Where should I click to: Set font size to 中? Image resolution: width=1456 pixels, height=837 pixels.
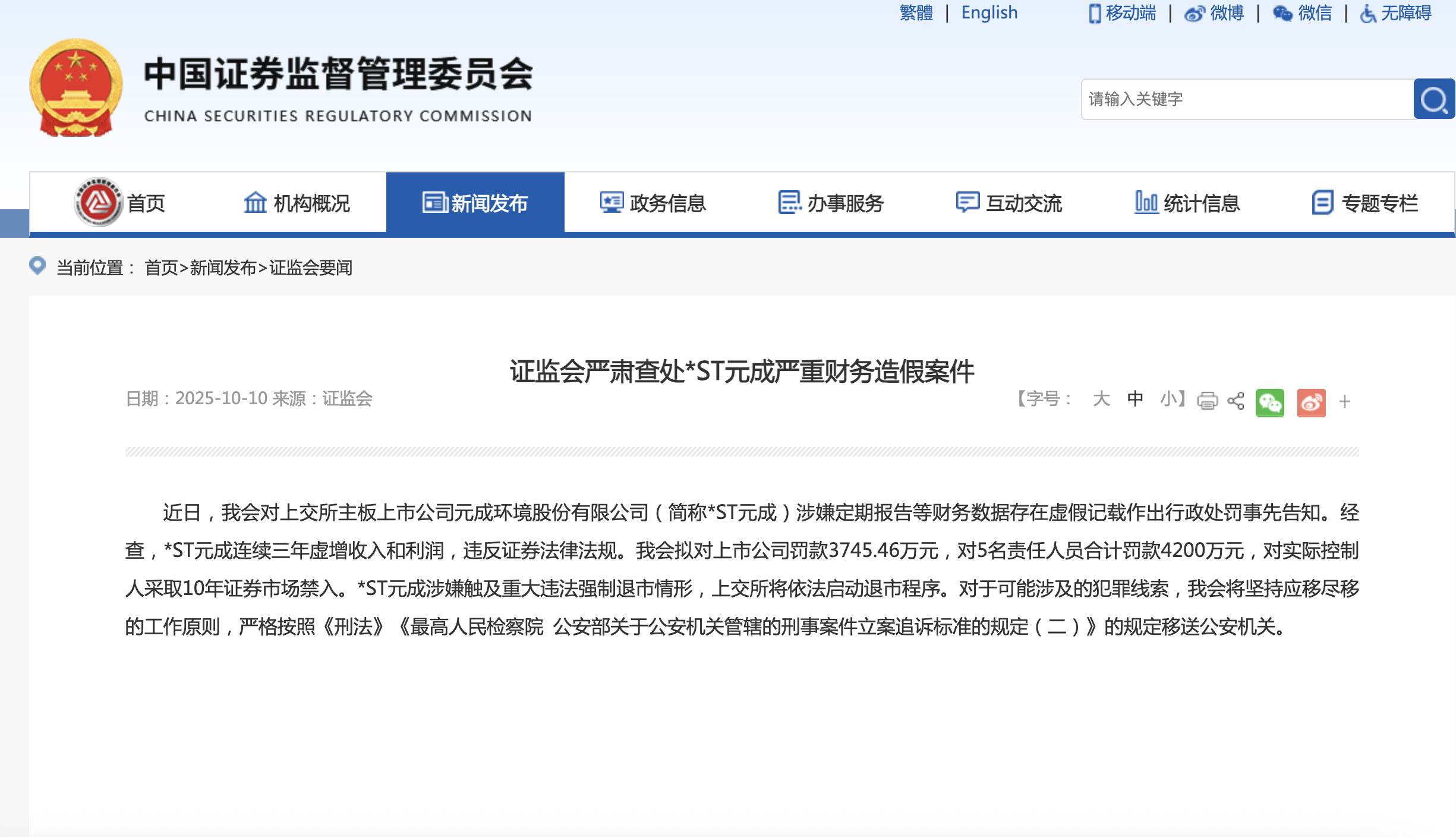(1135, 399)
